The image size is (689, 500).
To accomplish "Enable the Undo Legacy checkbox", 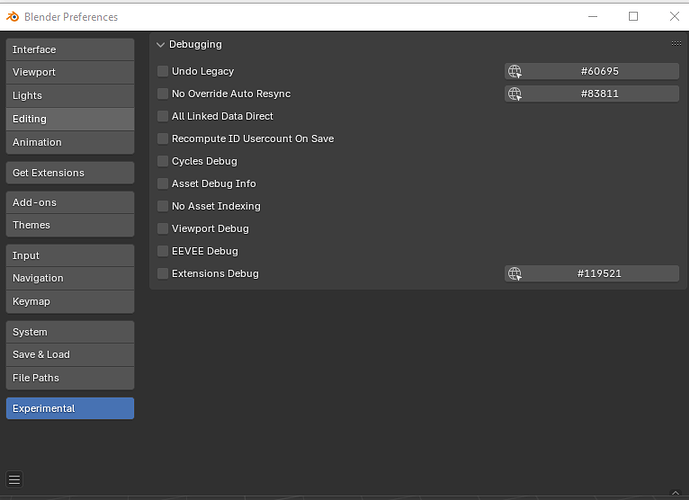I will (163, 71).
